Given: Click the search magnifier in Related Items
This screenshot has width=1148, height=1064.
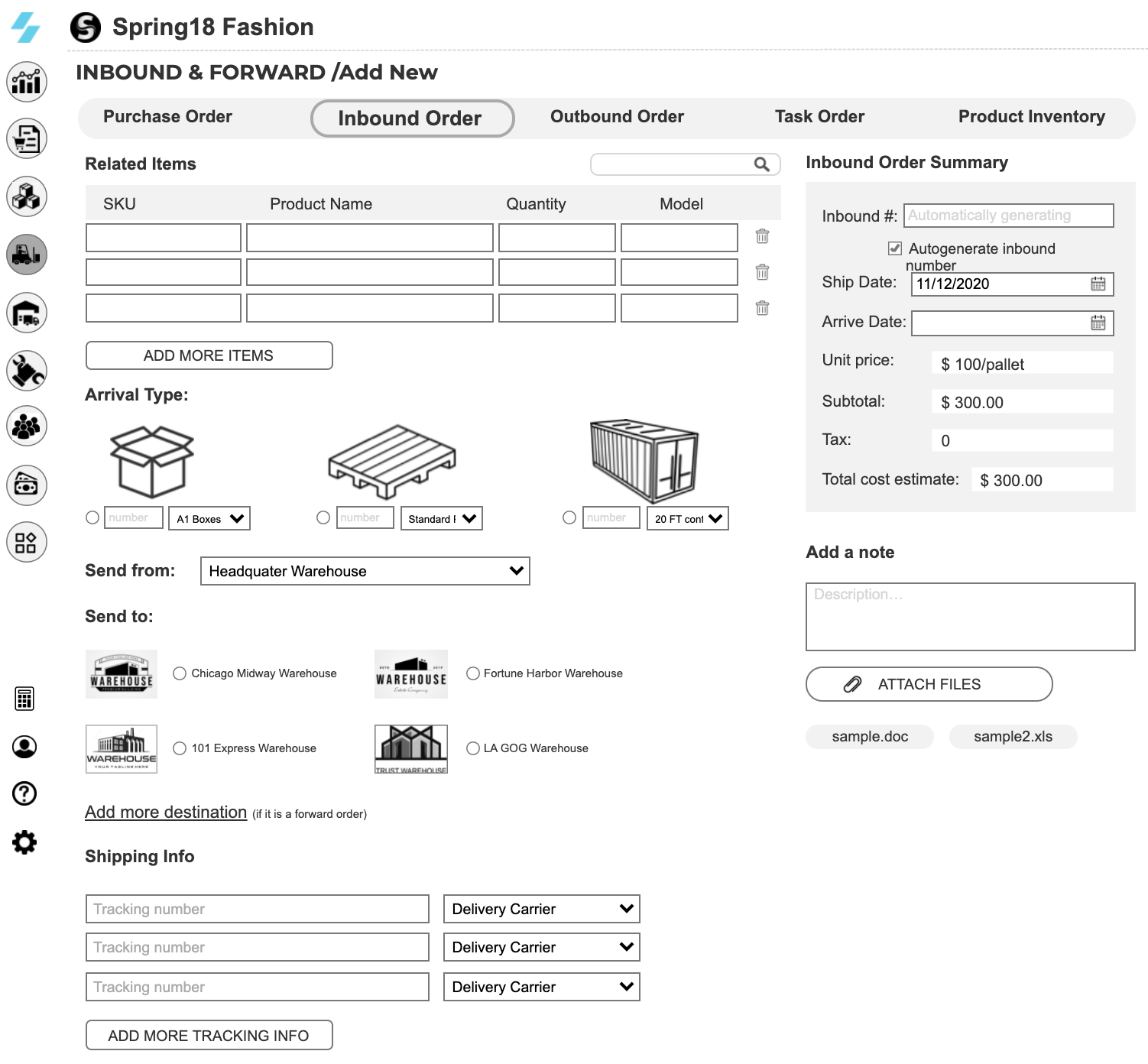Looking at the screenshot, I should click(x=761, y=164).
